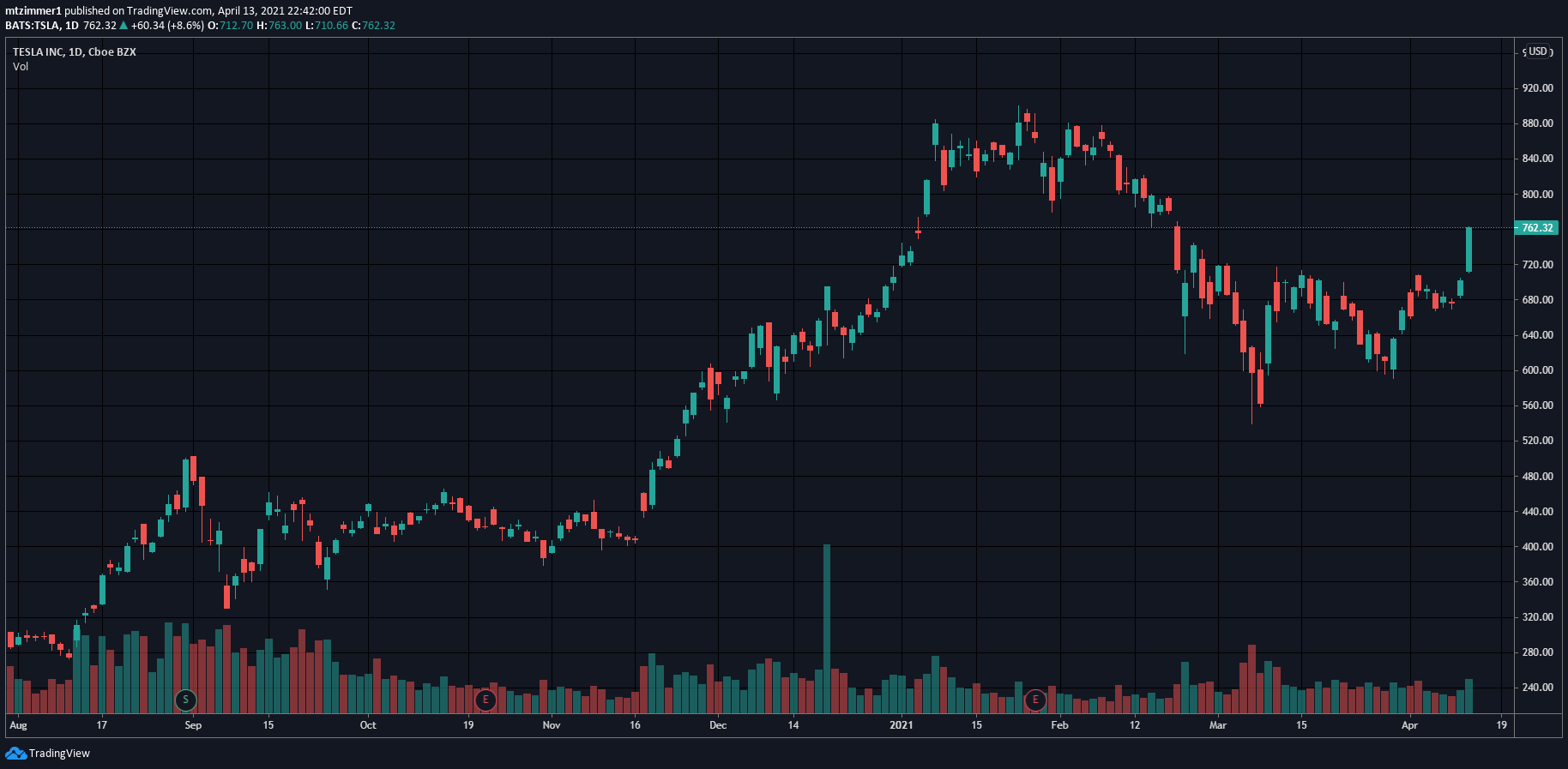Click the close value C:762.32

(374, 26)
